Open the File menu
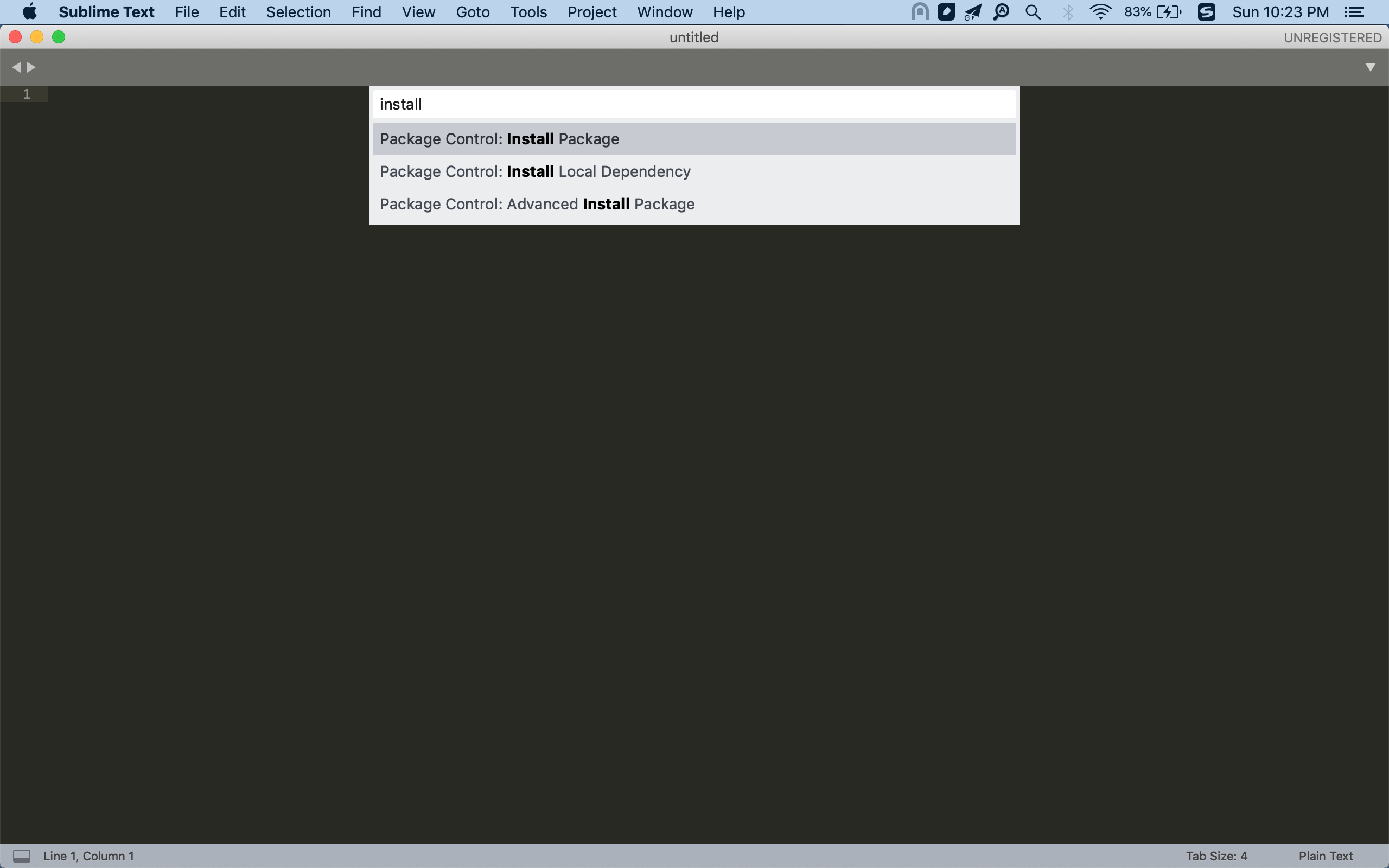Image resolution: width=1389 pixels, height=868 pixels. click(187, 12)
